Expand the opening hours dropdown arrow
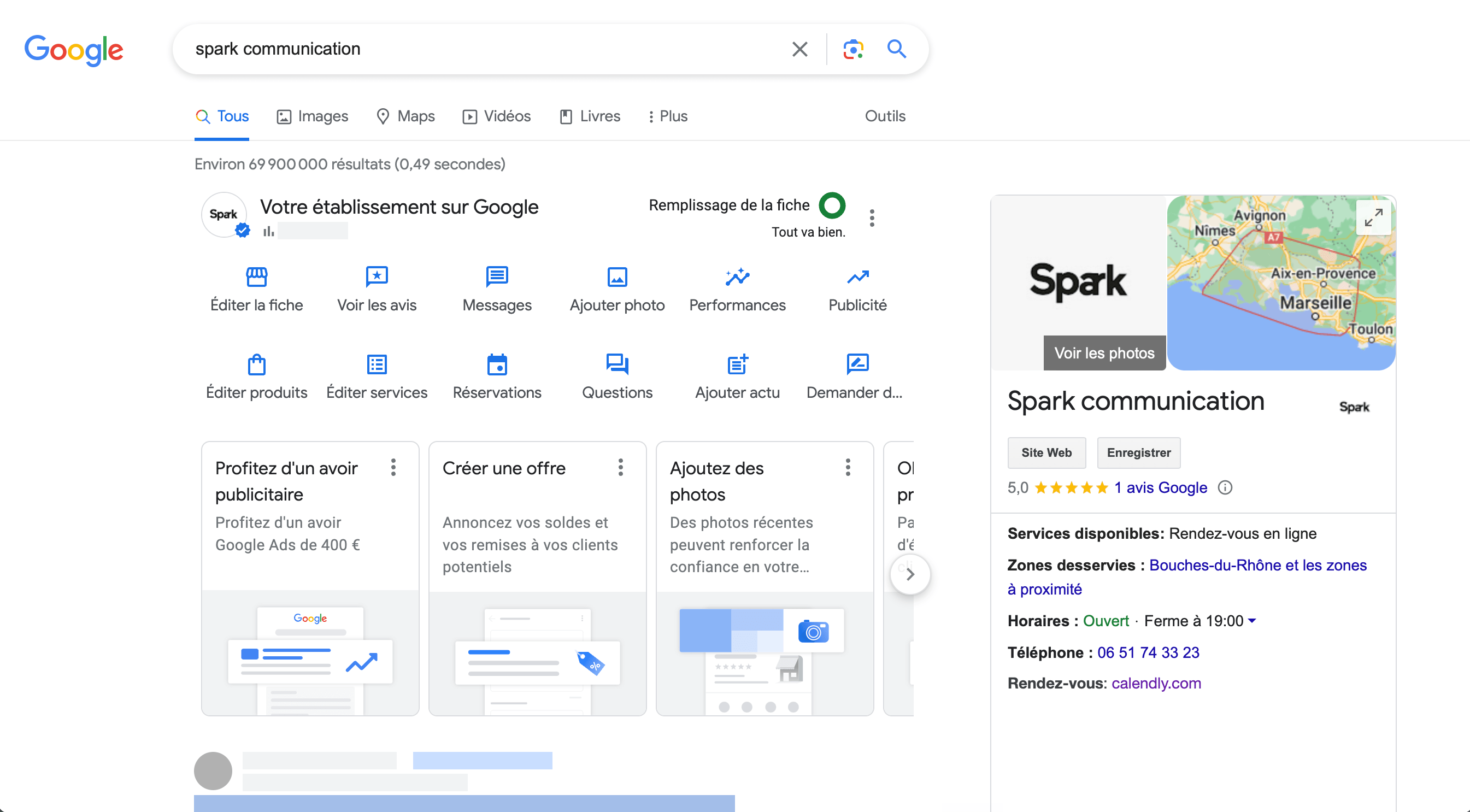The width and height of the screenshot is (1470, 812). 1252,621
